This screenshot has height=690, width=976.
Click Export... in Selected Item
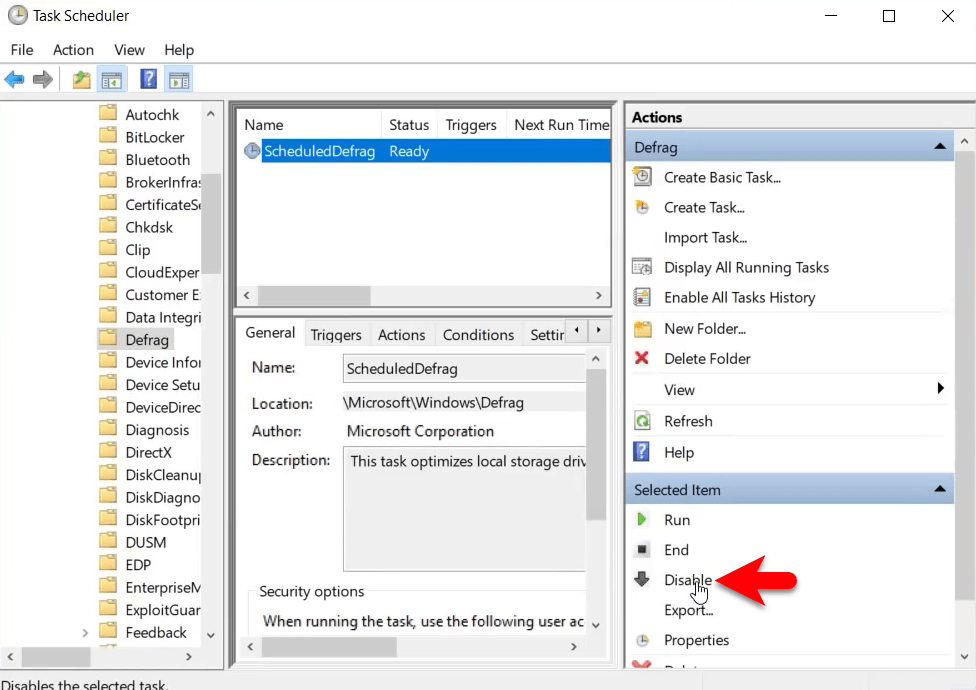coord(688,610)
